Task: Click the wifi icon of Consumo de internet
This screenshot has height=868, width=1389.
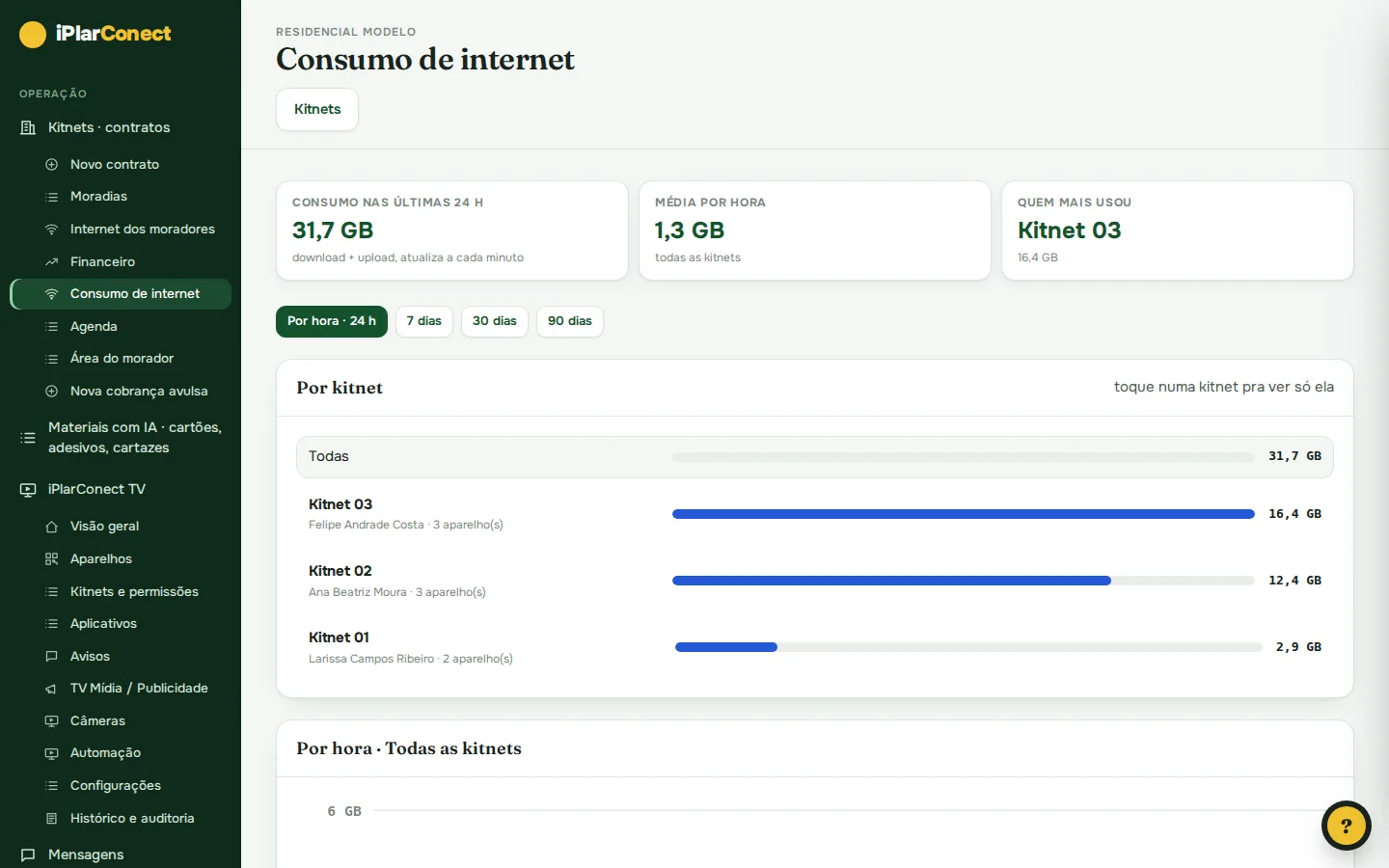Action: click(52, 294)
